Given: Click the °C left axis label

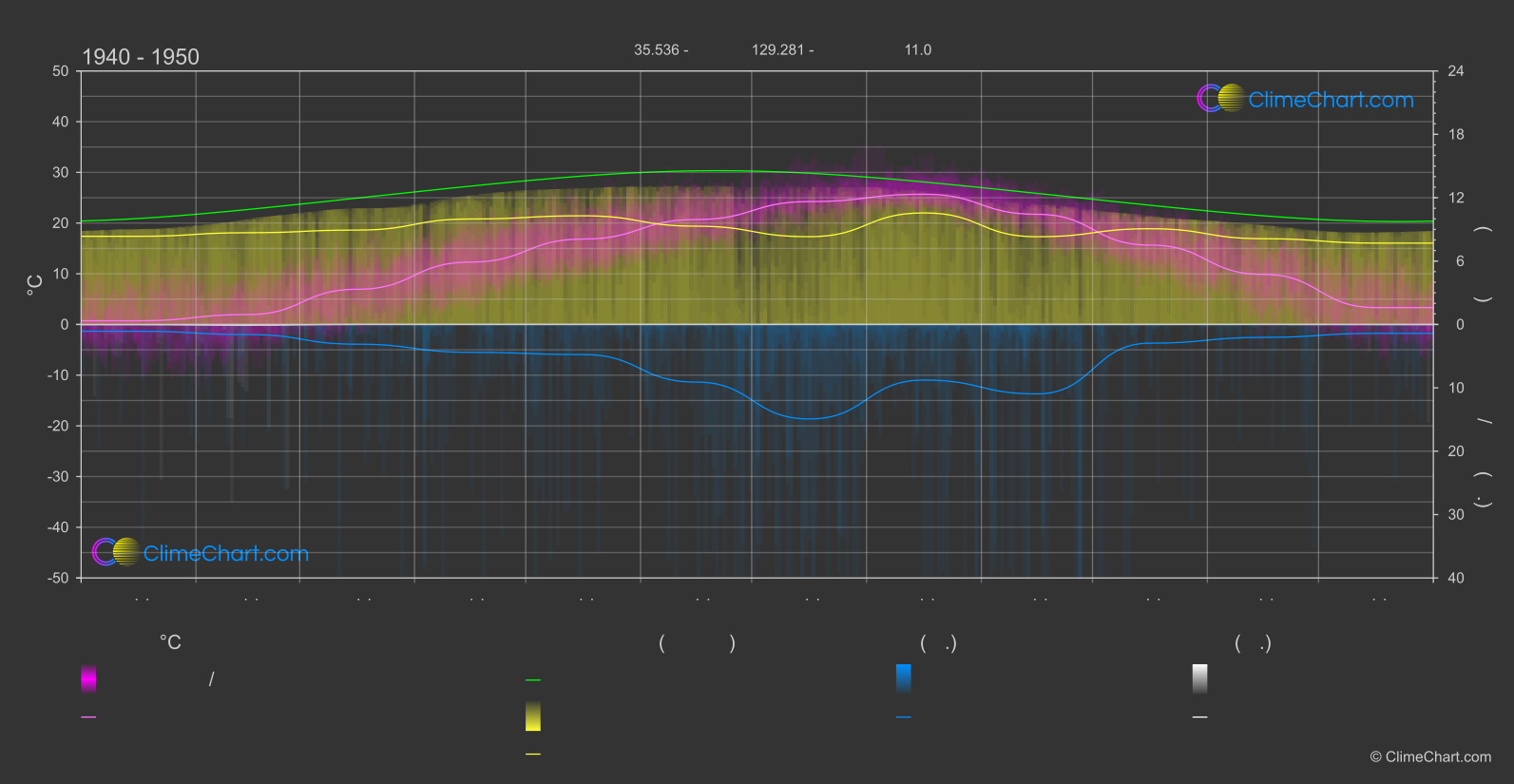Looking at the screenshot, I should [x=35, y=284].
